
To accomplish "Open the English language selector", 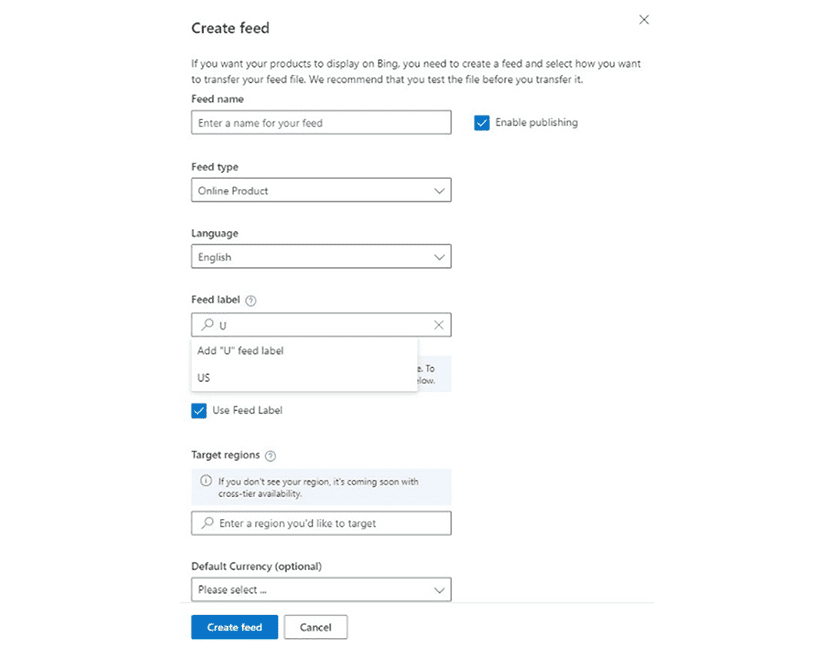I will [320, 256].
